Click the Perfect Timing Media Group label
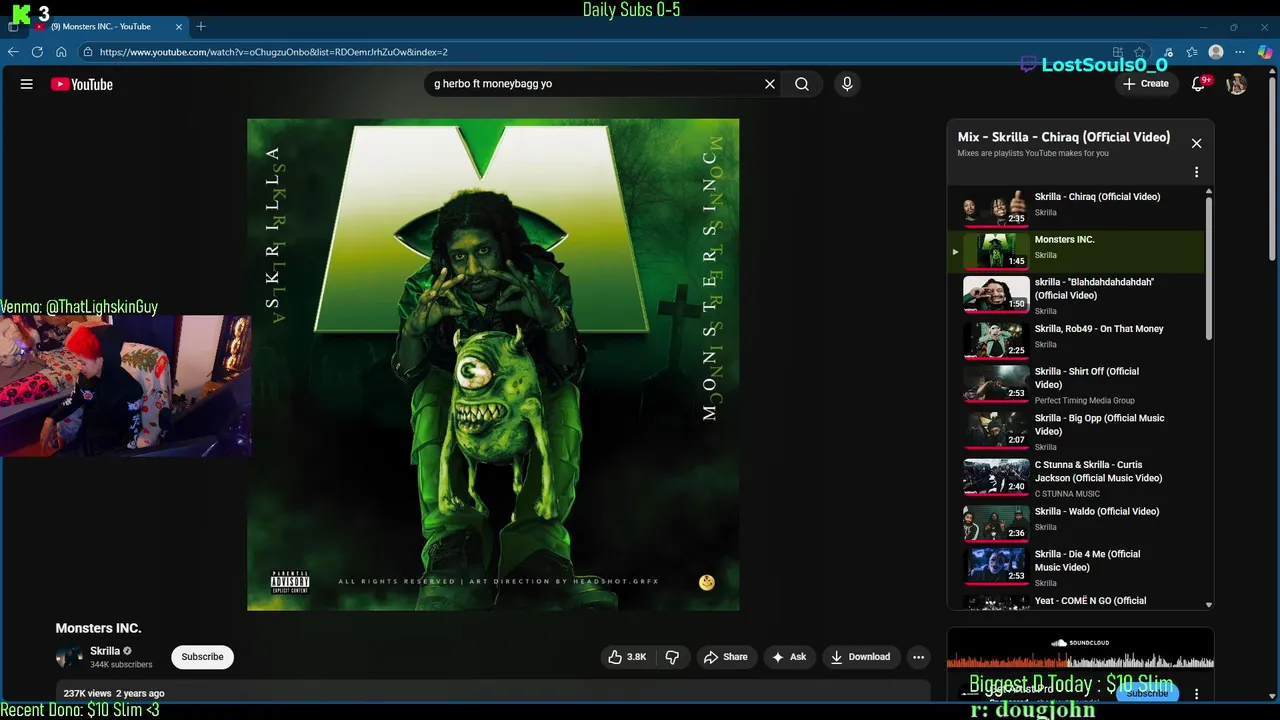Viewport: 1280px width, 720px height. click(1085, 401)
